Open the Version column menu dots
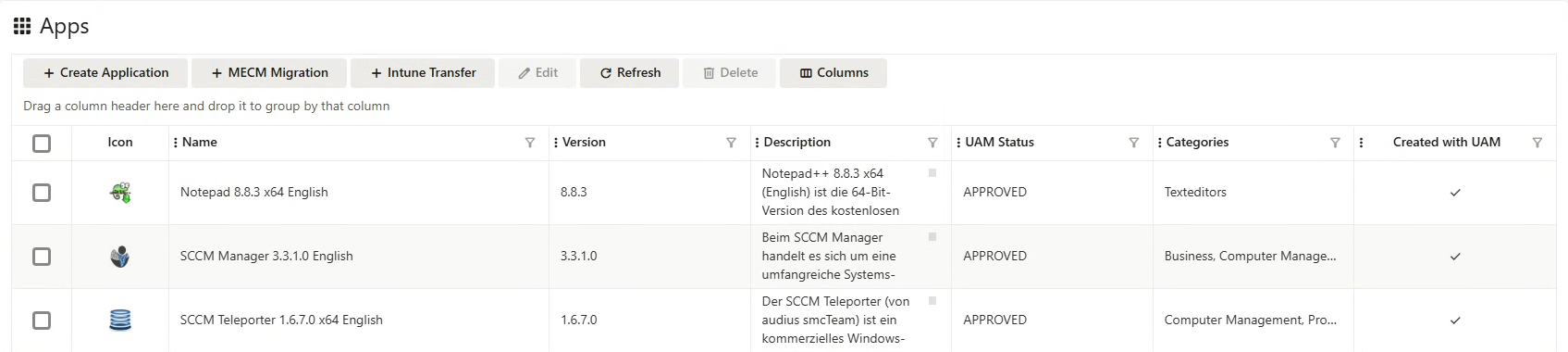Image resolution: width=1568 pixels, height=352 pixels. tap(556, 143)
